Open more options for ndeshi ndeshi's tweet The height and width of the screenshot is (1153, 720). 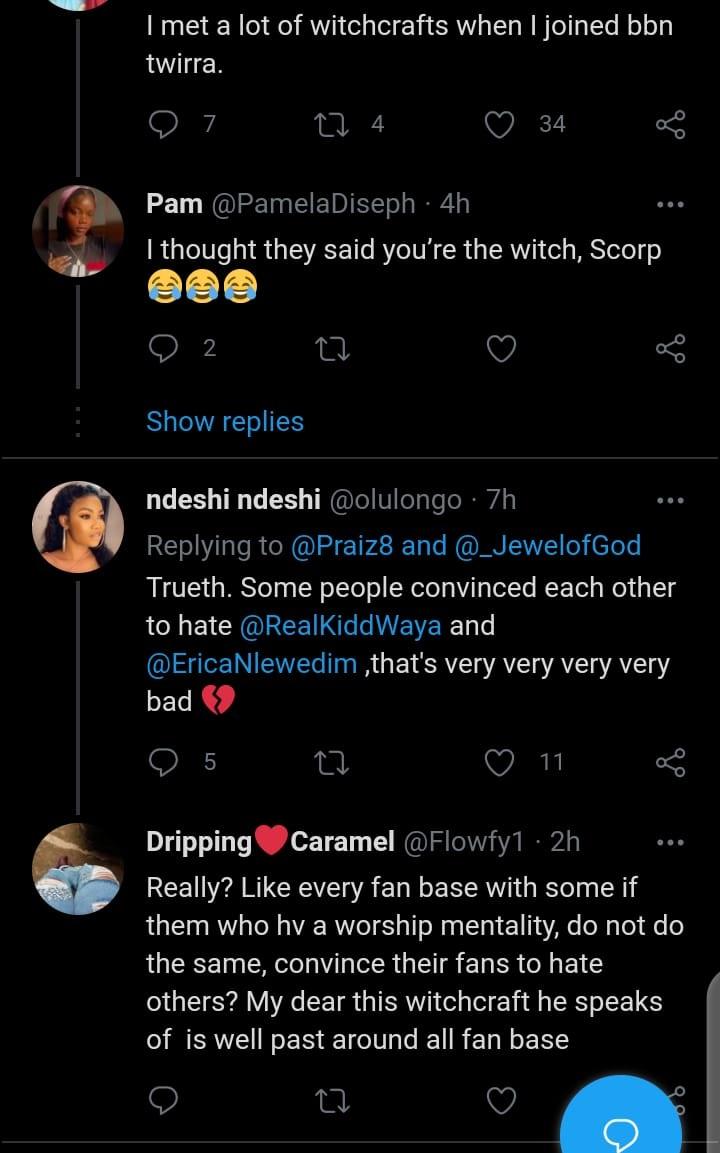[x=670, y=500]
